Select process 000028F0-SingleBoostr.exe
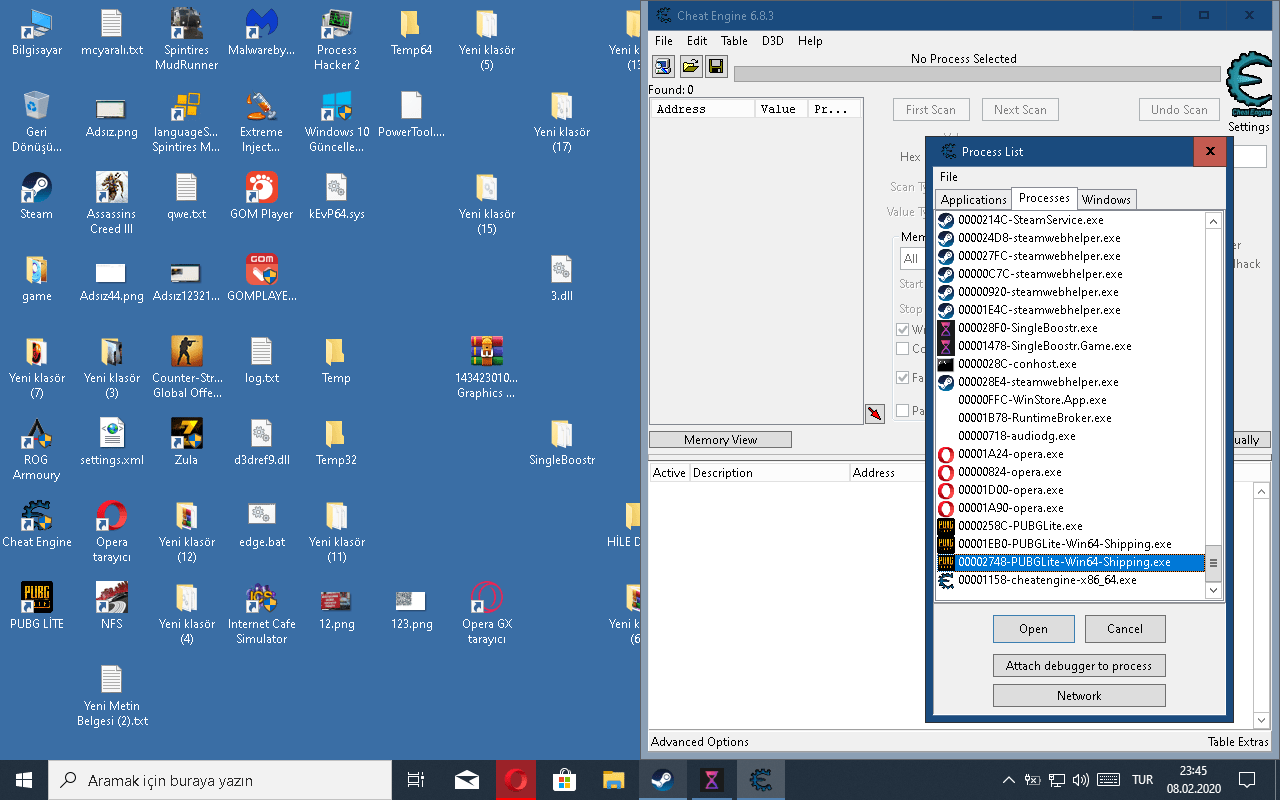The width and height of the screenshot is (1280, 800). tap(1070, 328)
